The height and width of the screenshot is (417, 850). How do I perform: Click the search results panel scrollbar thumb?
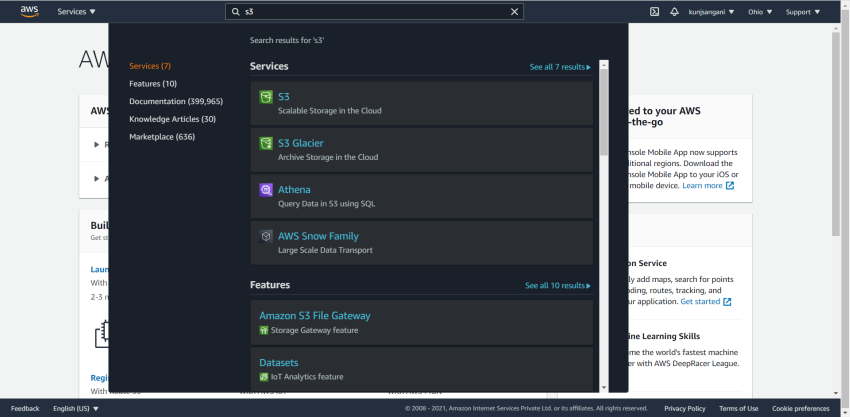(604, 111)
